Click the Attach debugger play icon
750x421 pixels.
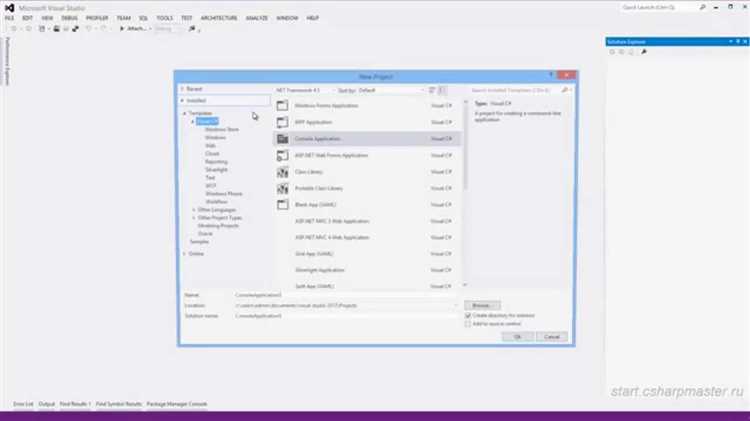click(122, 29)
